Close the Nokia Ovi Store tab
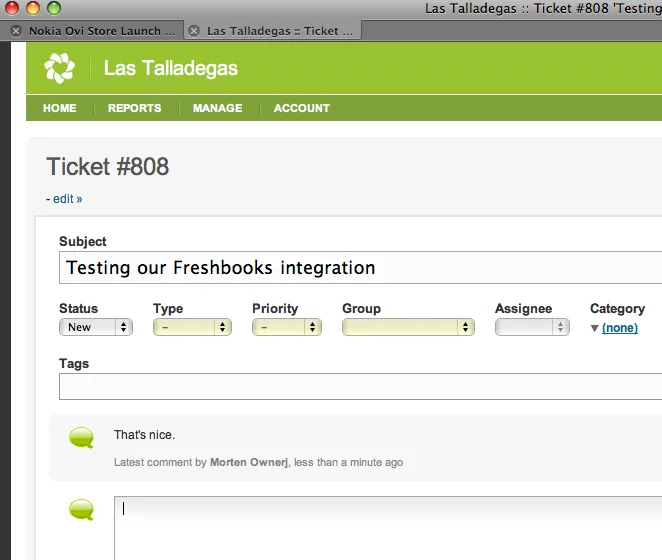Image resolution: width=662 pixels, height=560 pixels. click(x=15, y=31)
